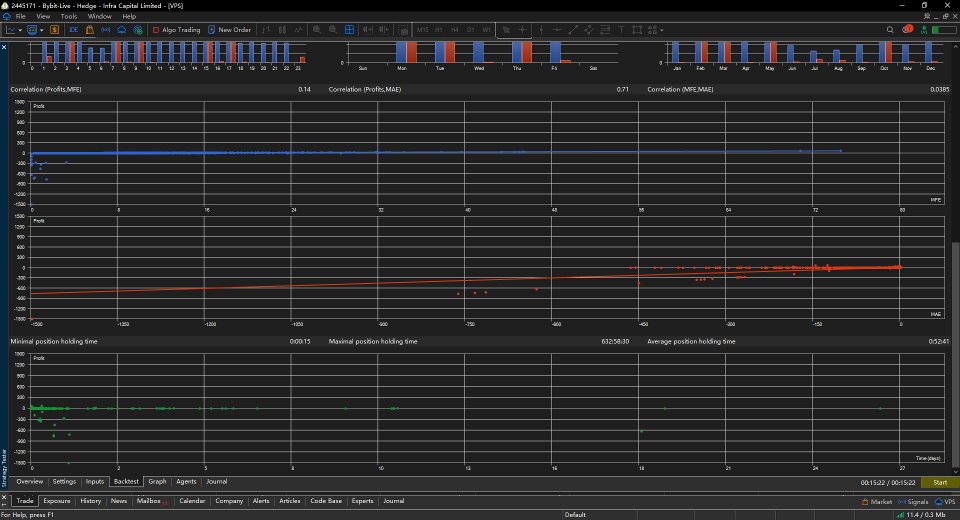Expand the objects shapes dropdown arrow
This screenshot has width=960, height=520.
(x=662, y=29)
